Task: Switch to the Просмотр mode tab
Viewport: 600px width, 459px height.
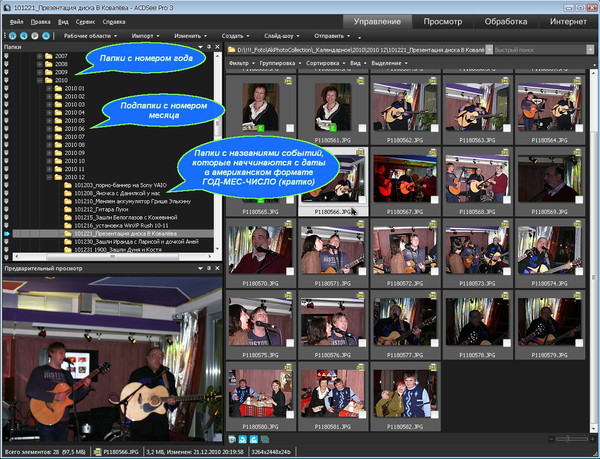Action: click(x=442, y=22)
